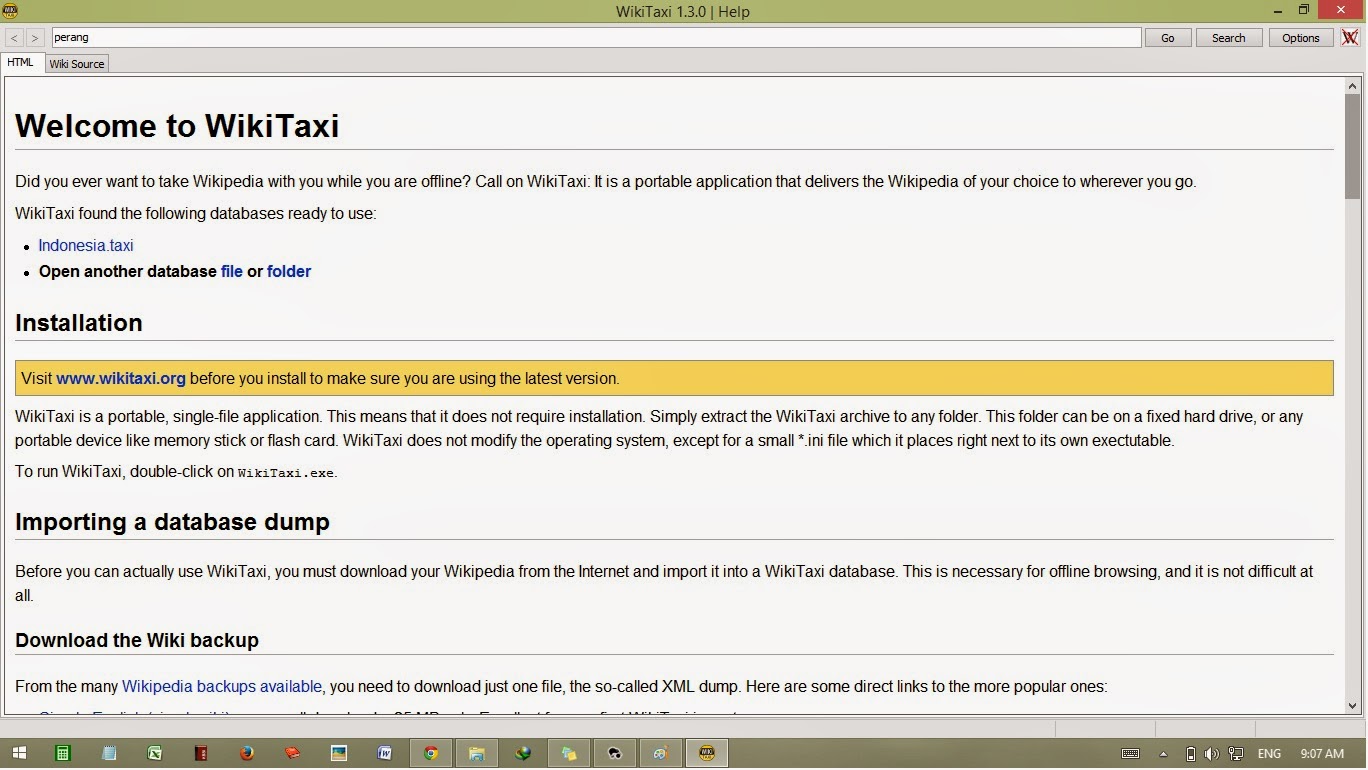Click the 'WikiTaxi.exe' monospace text

point(286,473)
